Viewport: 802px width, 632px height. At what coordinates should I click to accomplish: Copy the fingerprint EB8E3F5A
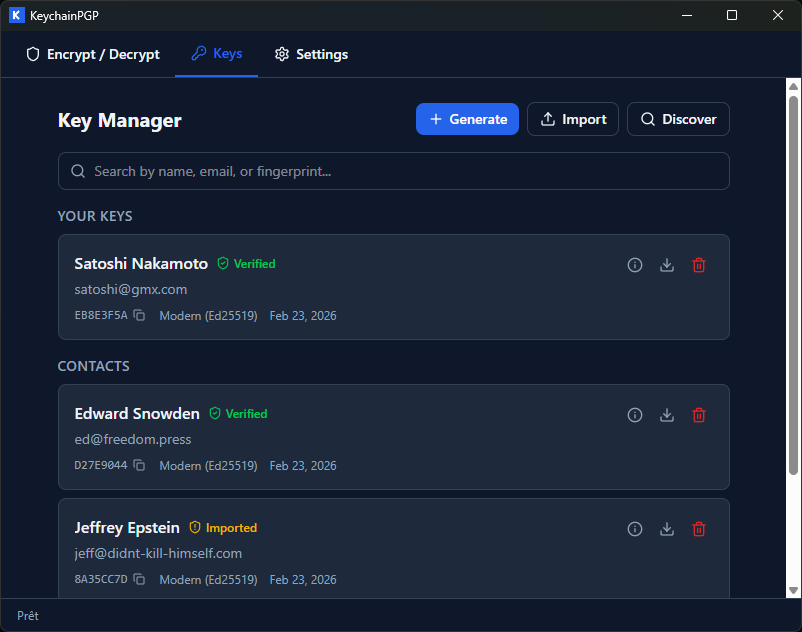(139, 314)
